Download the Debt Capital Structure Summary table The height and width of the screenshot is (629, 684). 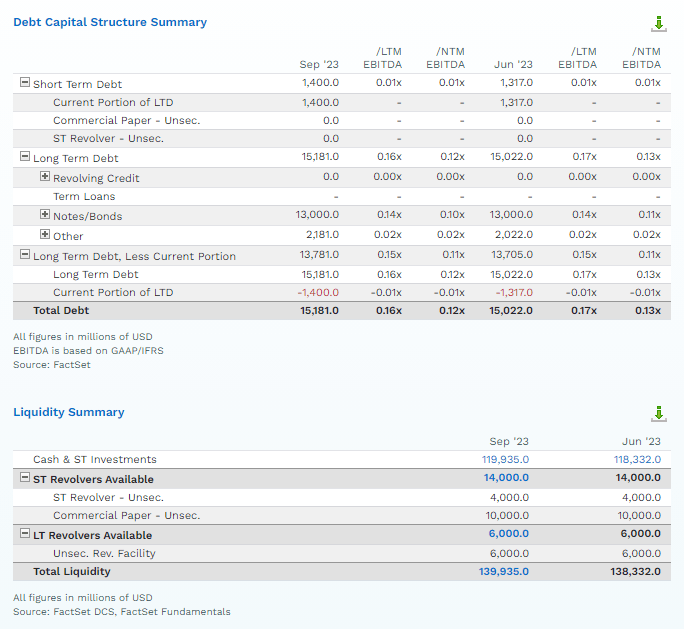658,23
